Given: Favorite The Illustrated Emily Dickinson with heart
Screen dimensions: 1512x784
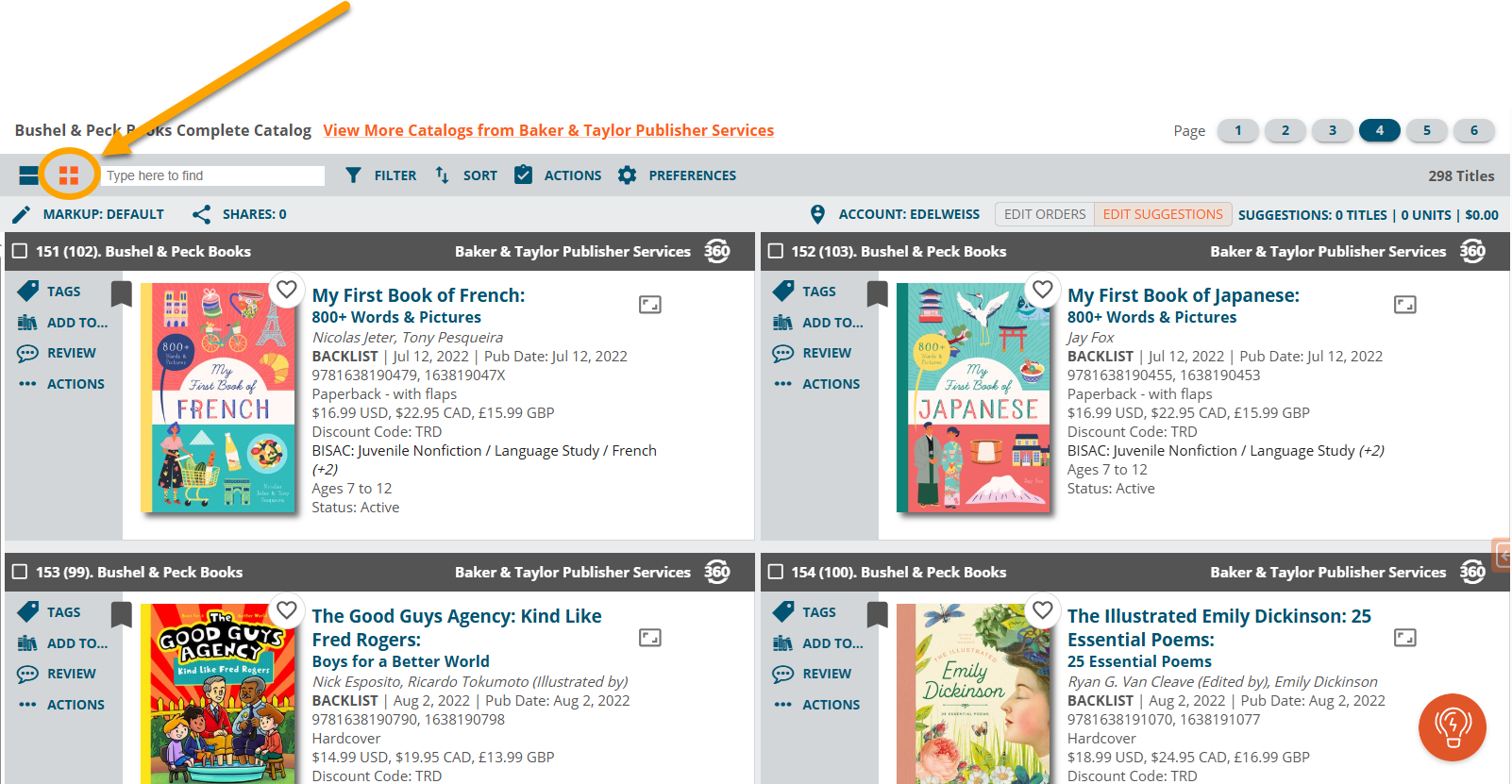Looking at the screenshot, I should pyautogui.click(x=1042, y=610).
